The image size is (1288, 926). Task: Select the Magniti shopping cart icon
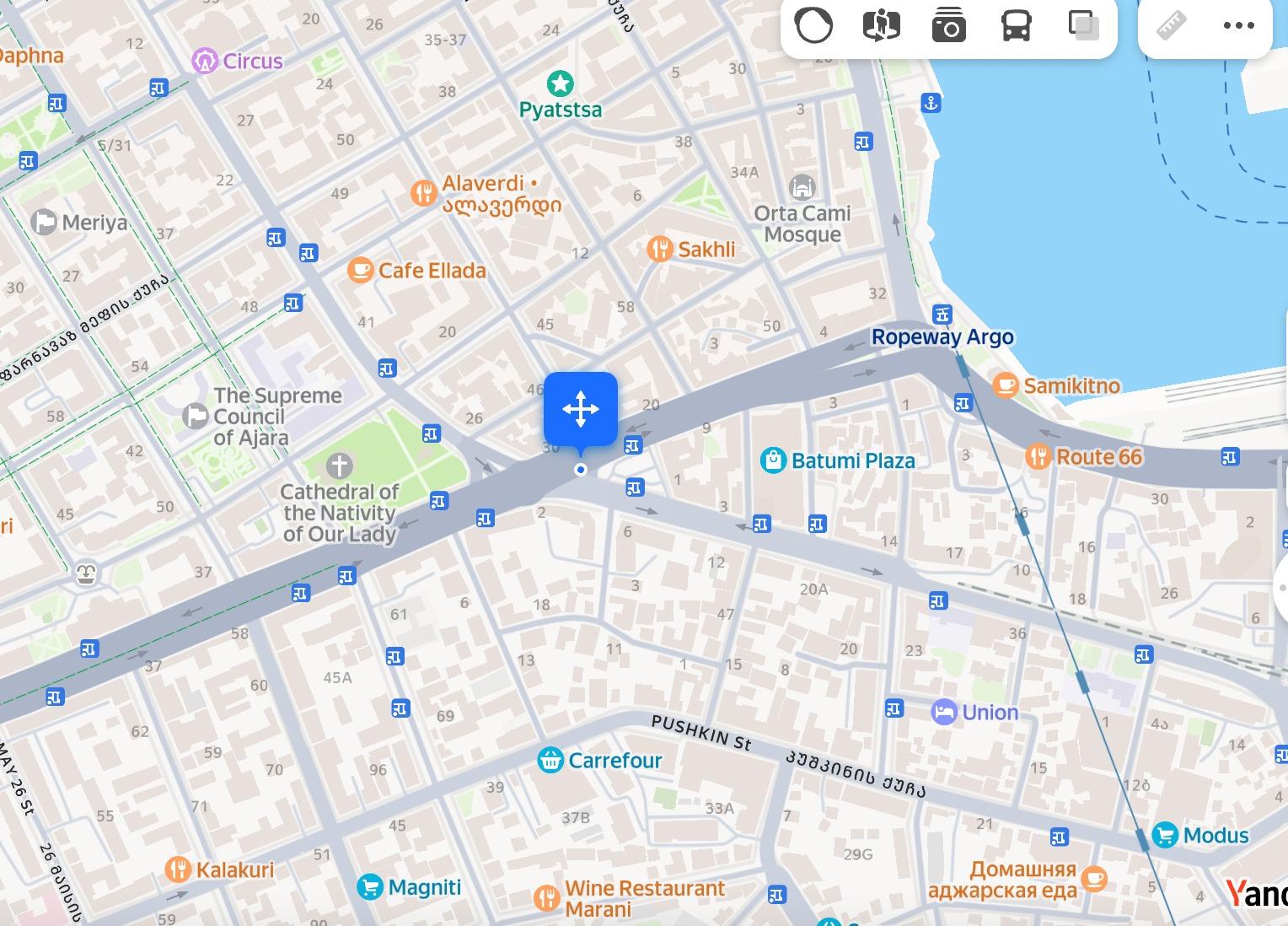370,886
